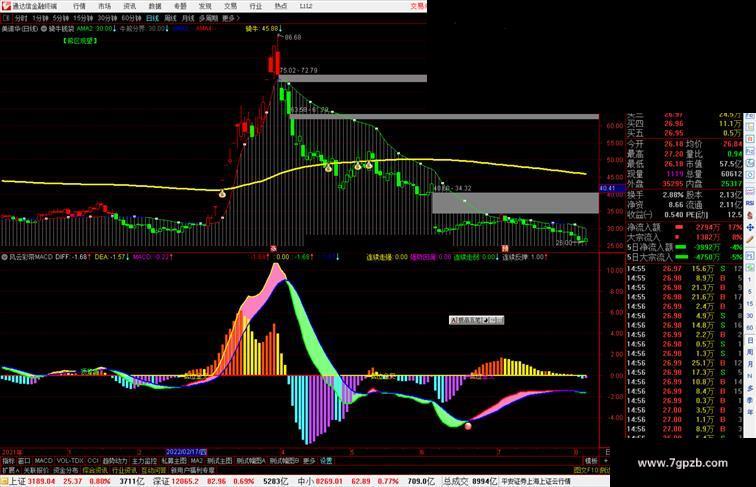756x487 pixels.
Task: Click the sidebar icon just above the '1' button
Action: 750,268
